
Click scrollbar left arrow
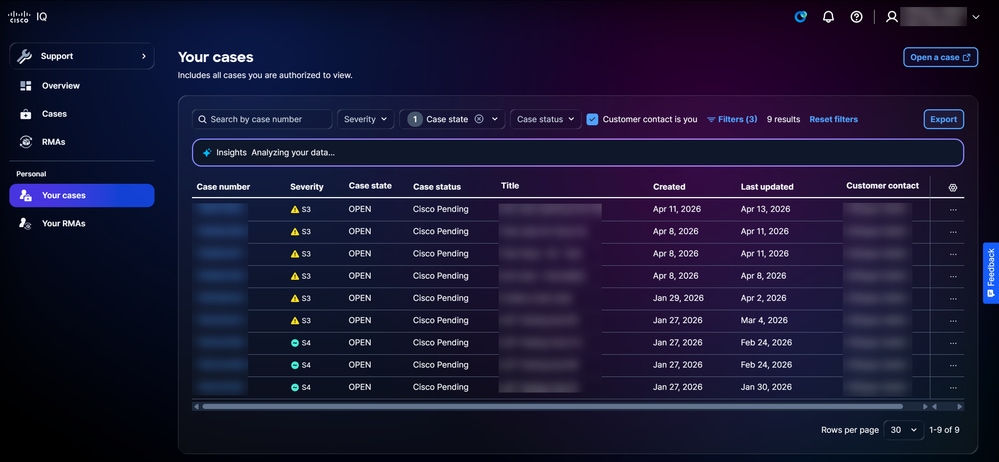coord(196,406)
